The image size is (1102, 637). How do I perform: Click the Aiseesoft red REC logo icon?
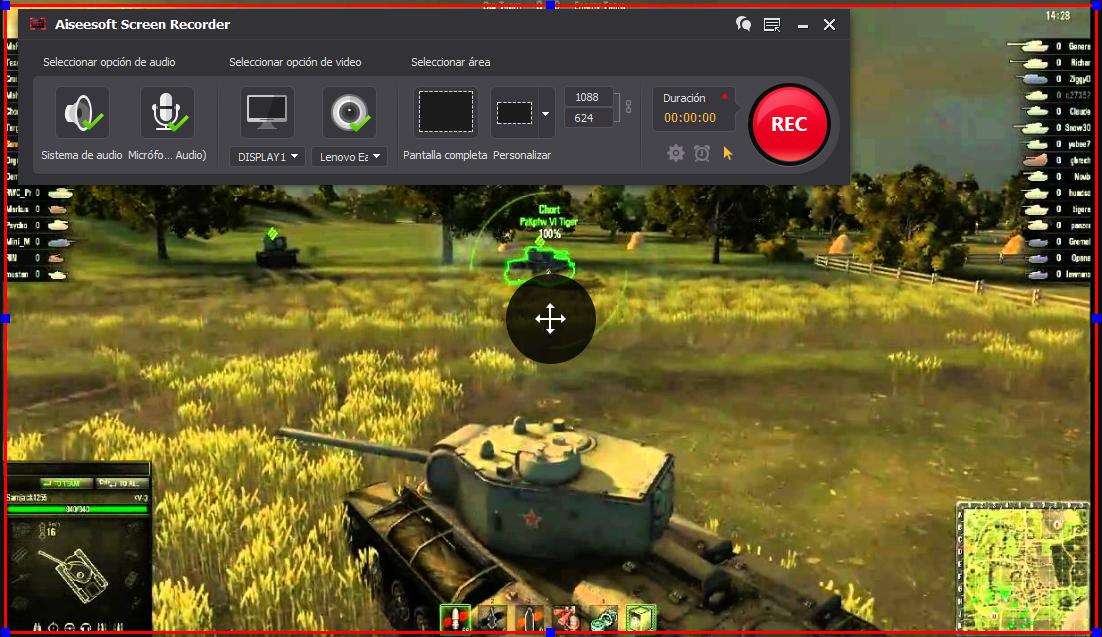pos(37,24)
